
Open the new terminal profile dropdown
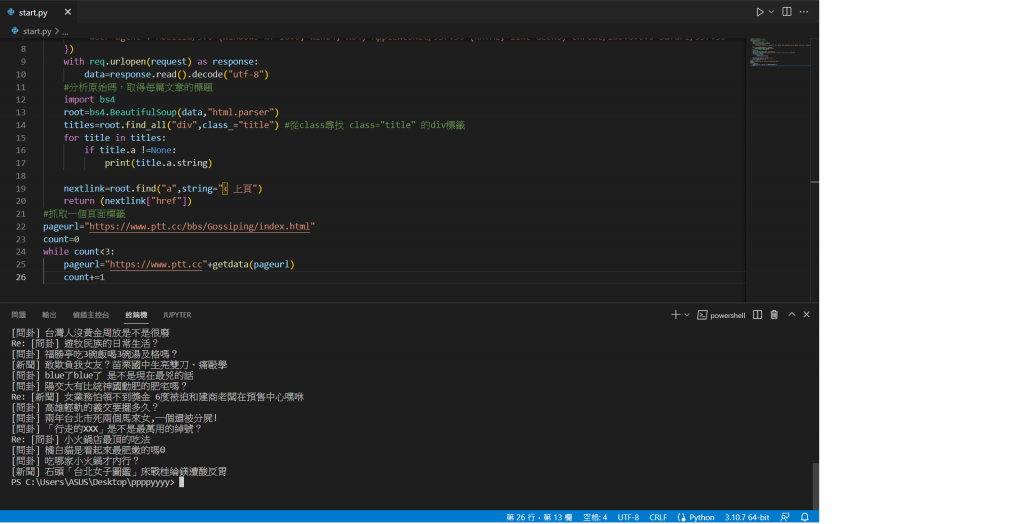[x=687, y=315]
